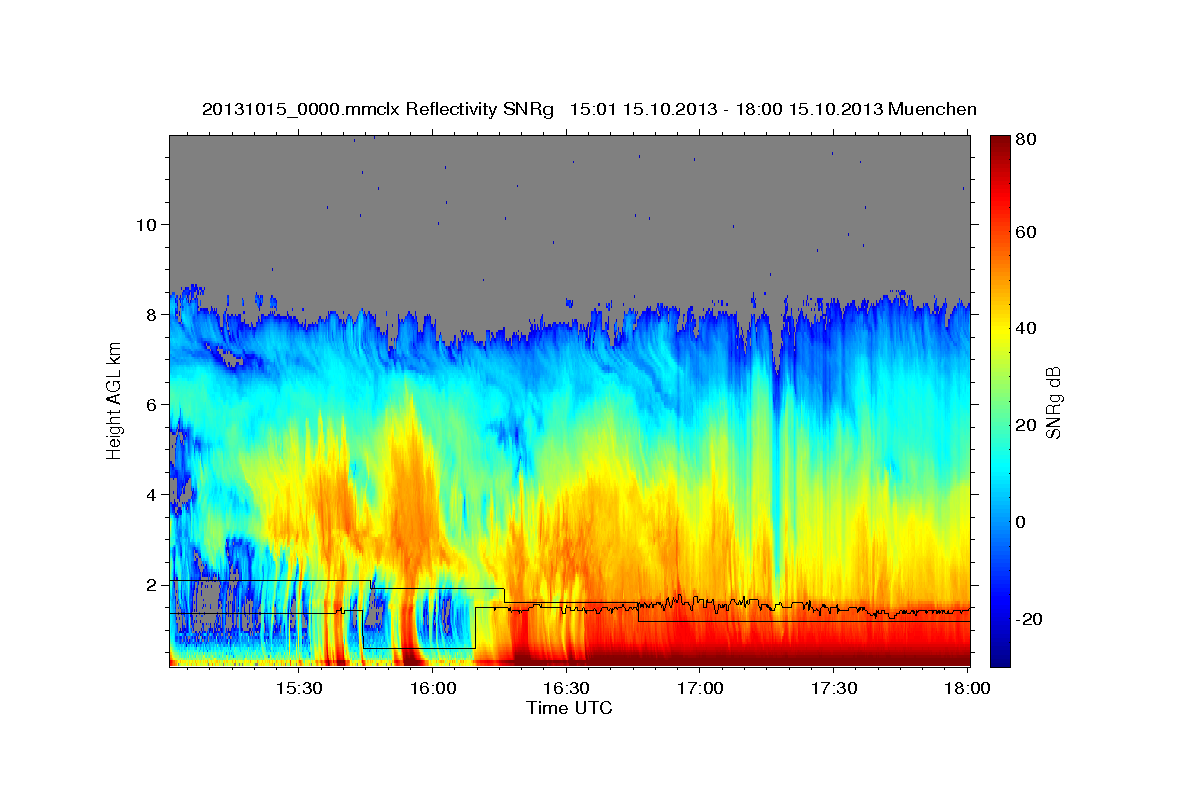Select the 16:30 time tick label
This screenshot has width=1200, height=800.
click(x=566, y=688)
